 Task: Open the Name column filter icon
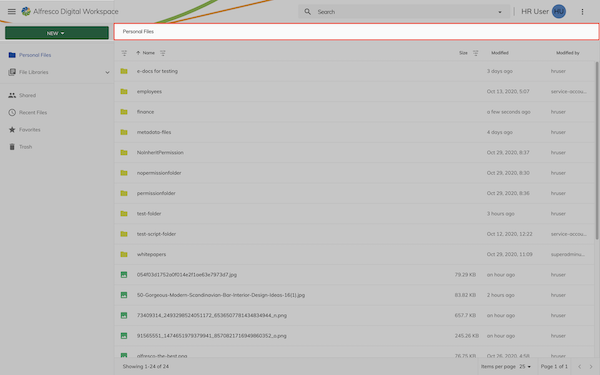(163, 53)
